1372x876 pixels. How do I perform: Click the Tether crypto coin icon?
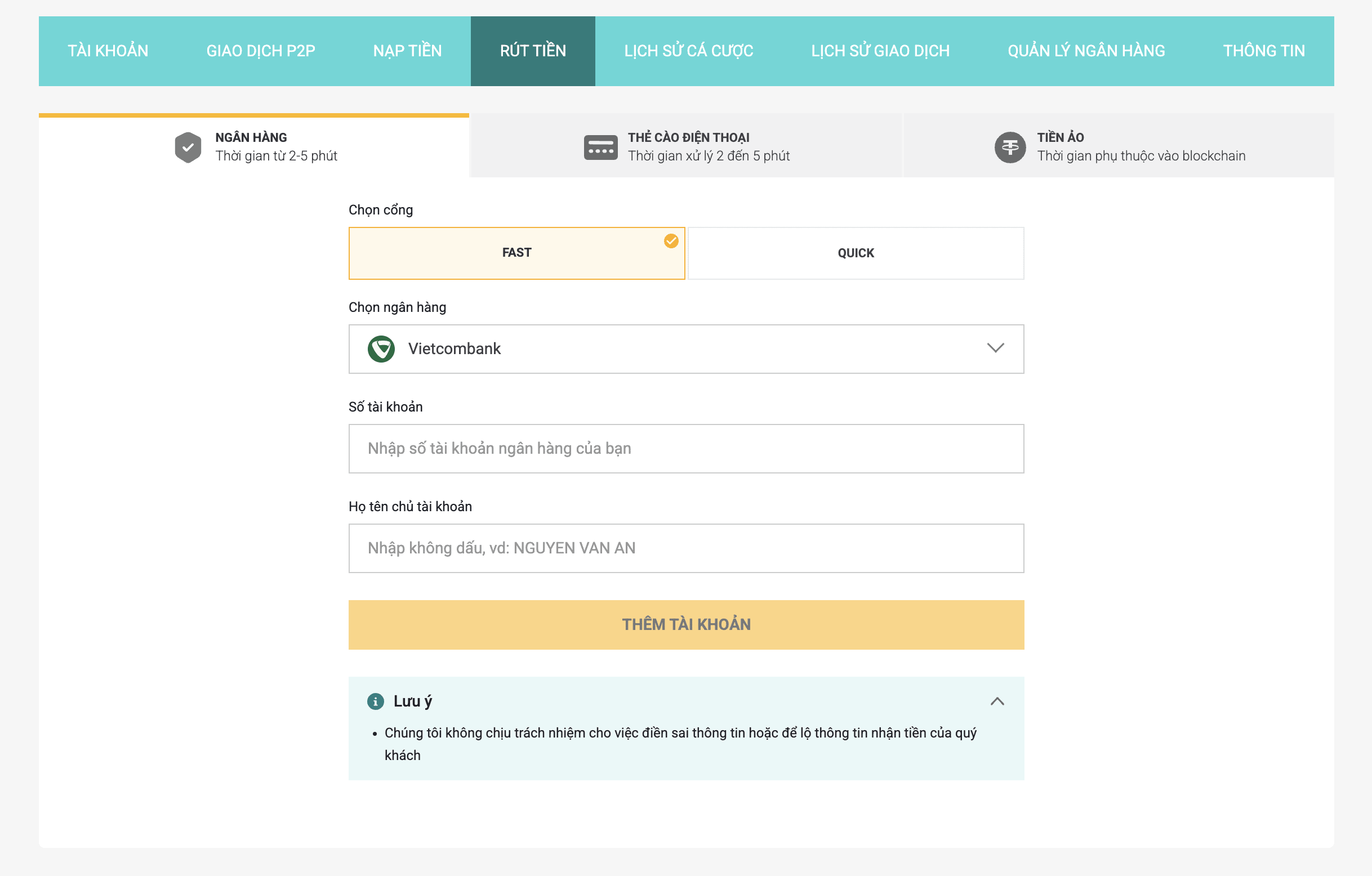[x=1010, y=148]
